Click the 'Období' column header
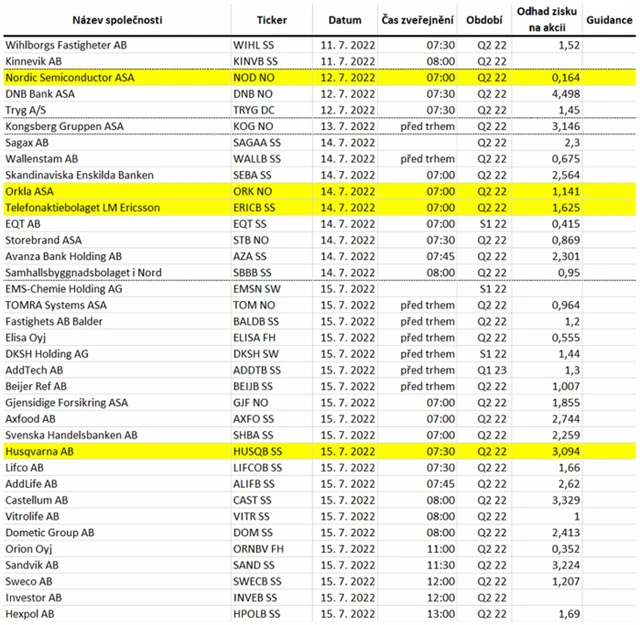 click(484, 20)
